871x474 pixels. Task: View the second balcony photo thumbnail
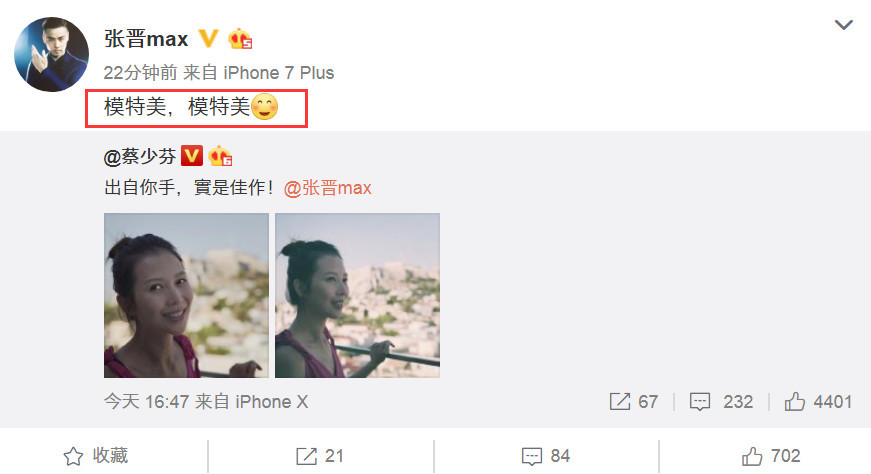click(357, 296)
